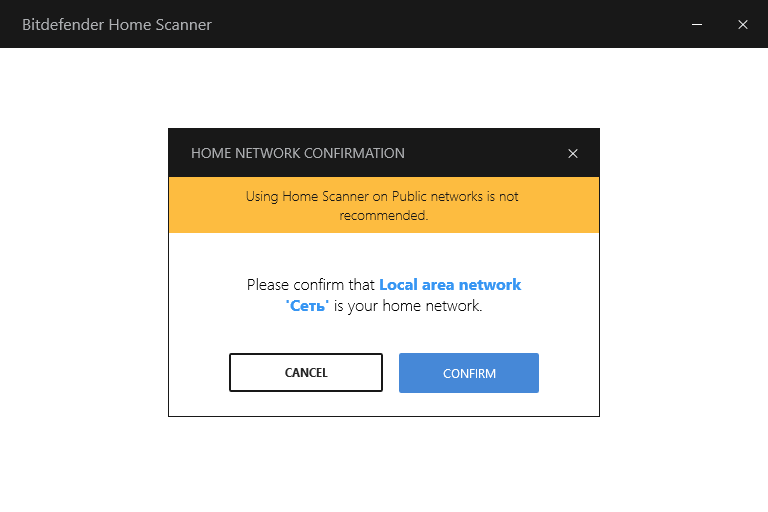Image resolution: width=768 pixels, height=512 pixels.
Task: Click the 'Bitdefender Home Scanner' window title
Action: 117,24
